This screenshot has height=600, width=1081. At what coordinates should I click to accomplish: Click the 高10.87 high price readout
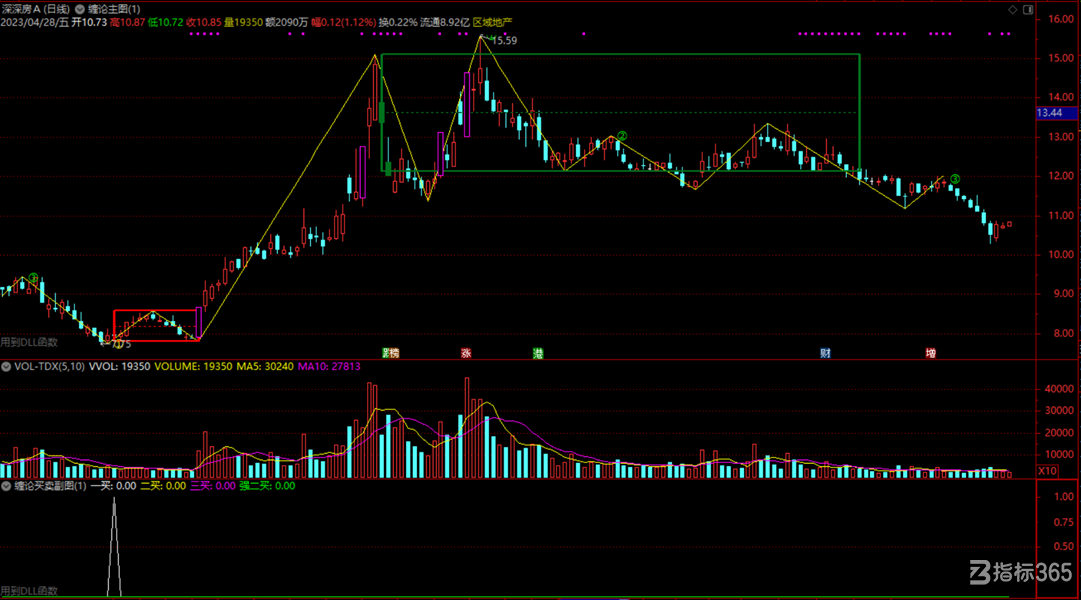128,22
